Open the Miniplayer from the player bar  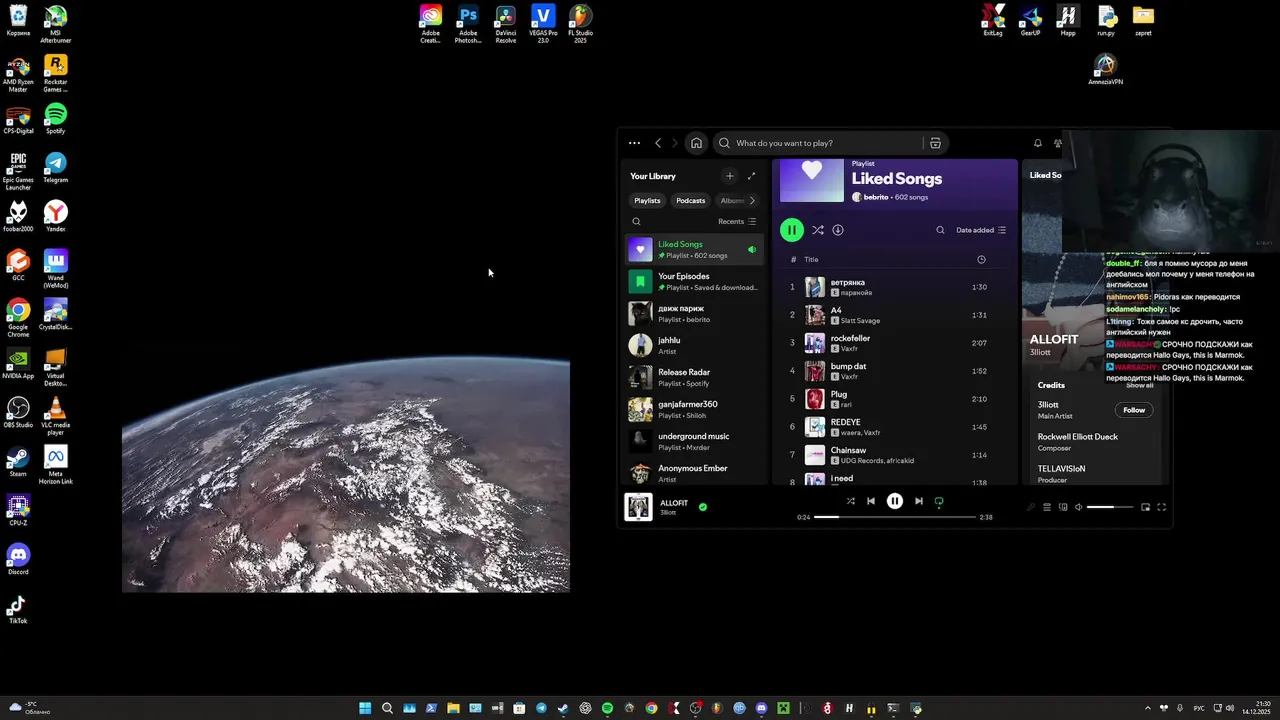point(1146,507)
